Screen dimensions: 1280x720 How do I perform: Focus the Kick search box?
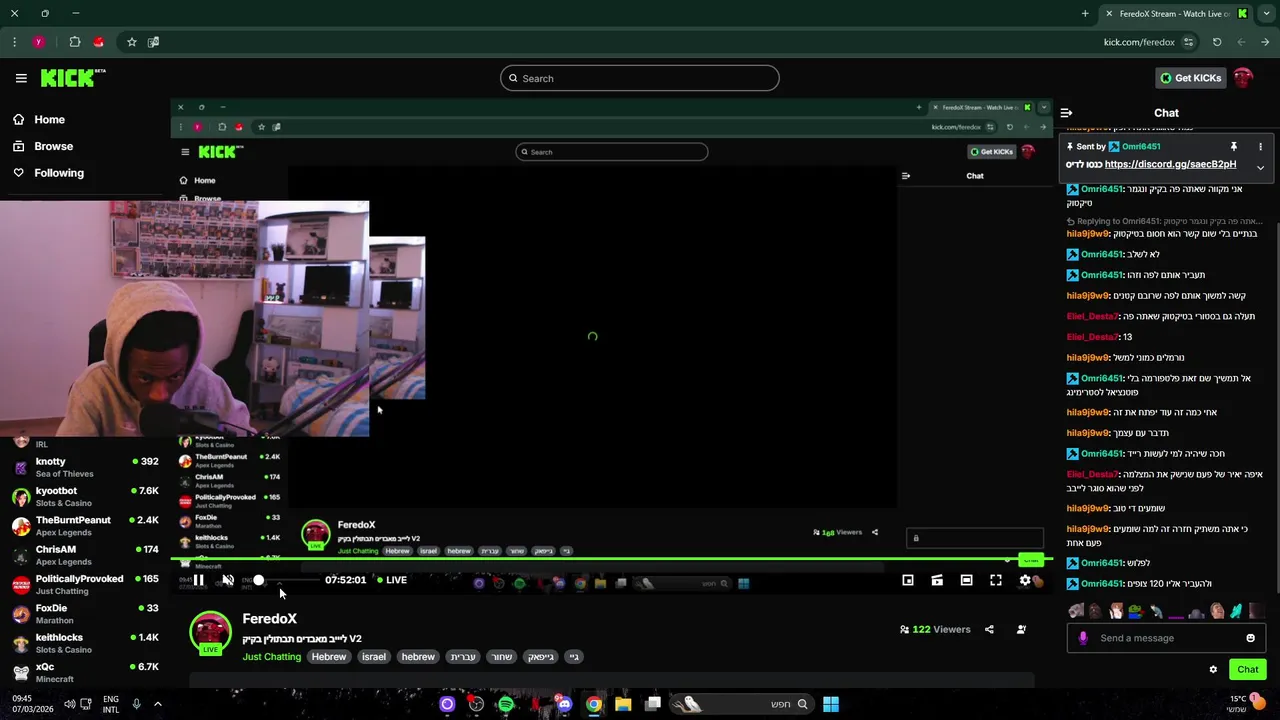(x=640, y=78)
